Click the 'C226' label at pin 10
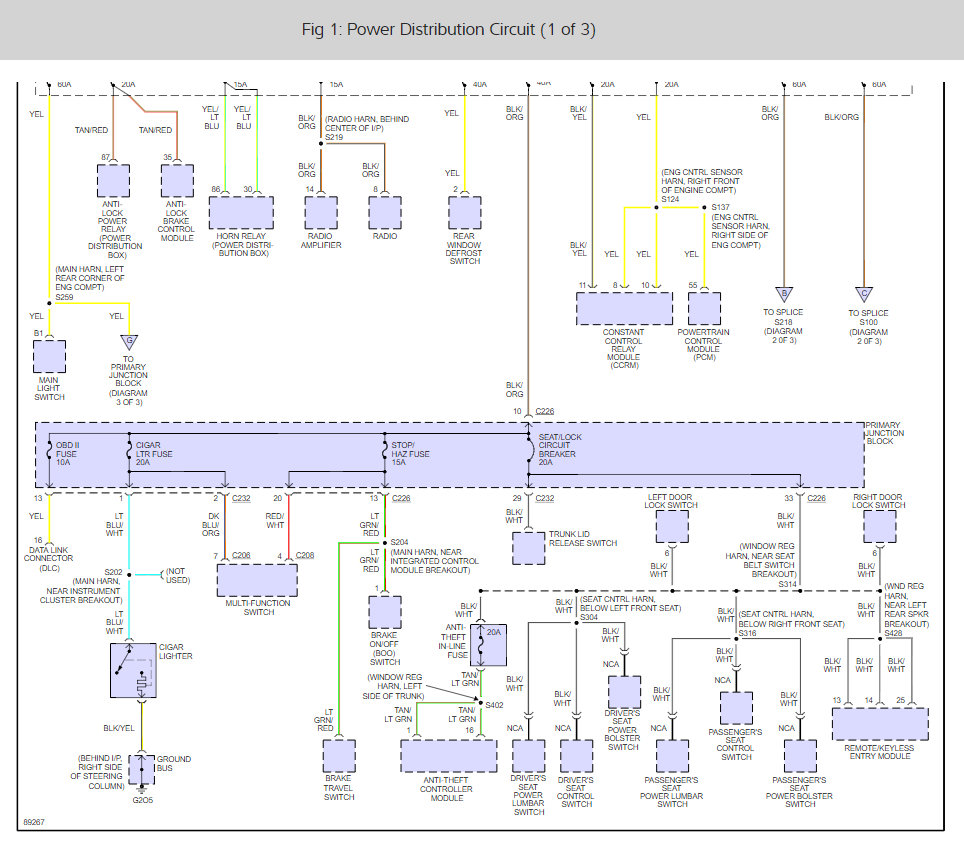 545,411
